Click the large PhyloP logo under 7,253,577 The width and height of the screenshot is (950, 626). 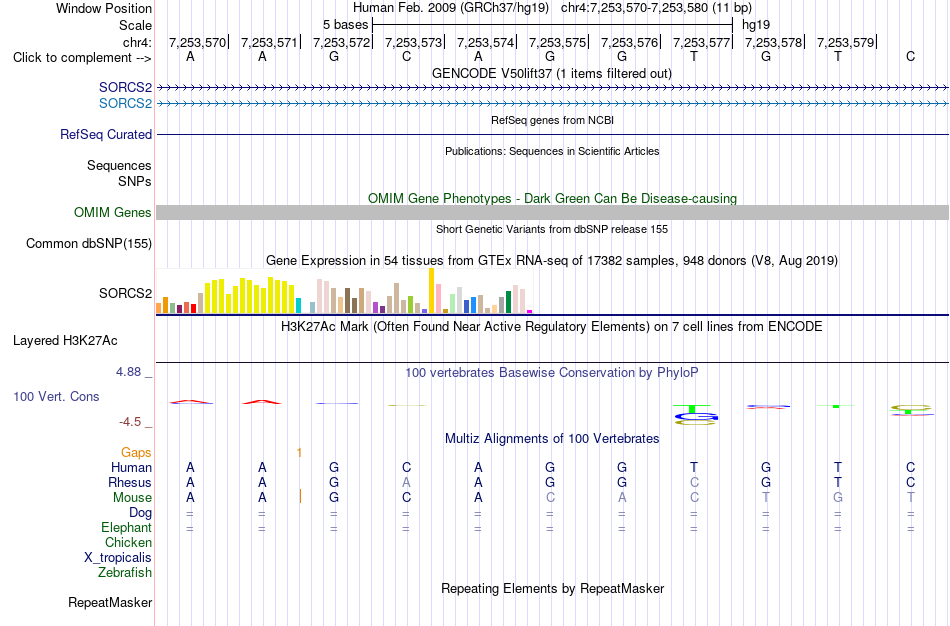point(694,415)
